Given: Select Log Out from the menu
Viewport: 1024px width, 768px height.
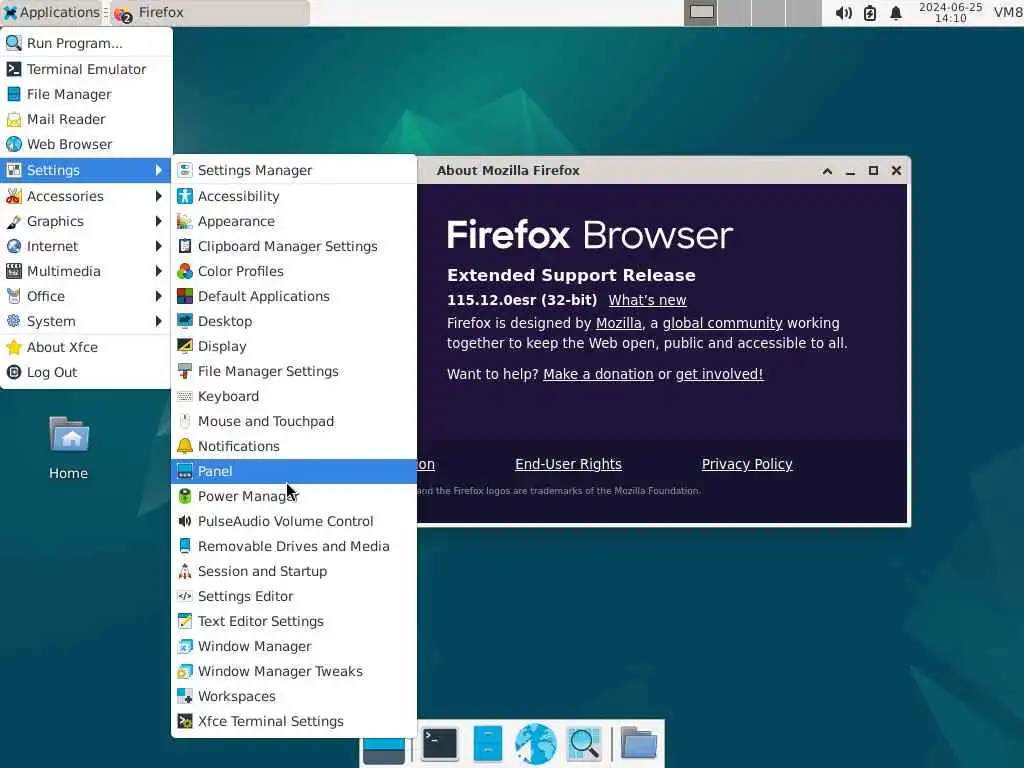Looking at the screenshot, I should [86, 372].
